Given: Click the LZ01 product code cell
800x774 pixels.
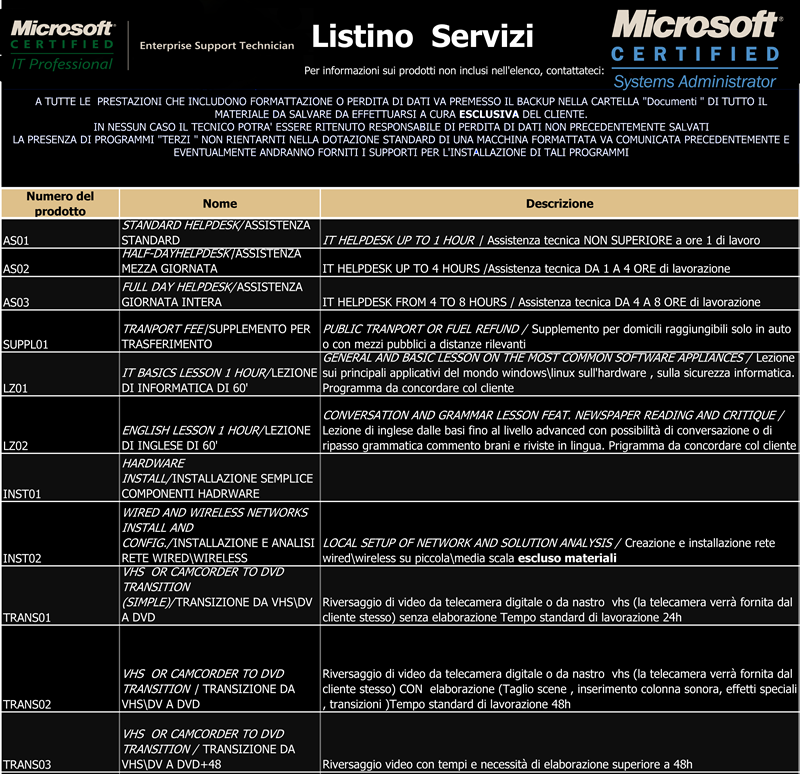Looking at the screenshot, I should click(x=60, y=375).
